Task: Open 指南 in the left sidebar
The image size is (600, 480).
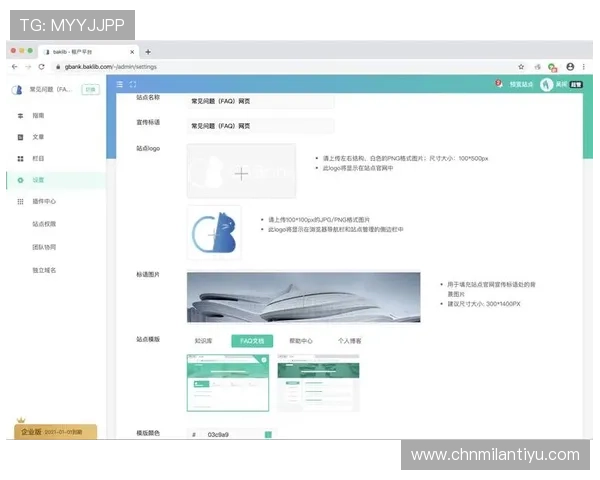Action: tap(38, 116)
